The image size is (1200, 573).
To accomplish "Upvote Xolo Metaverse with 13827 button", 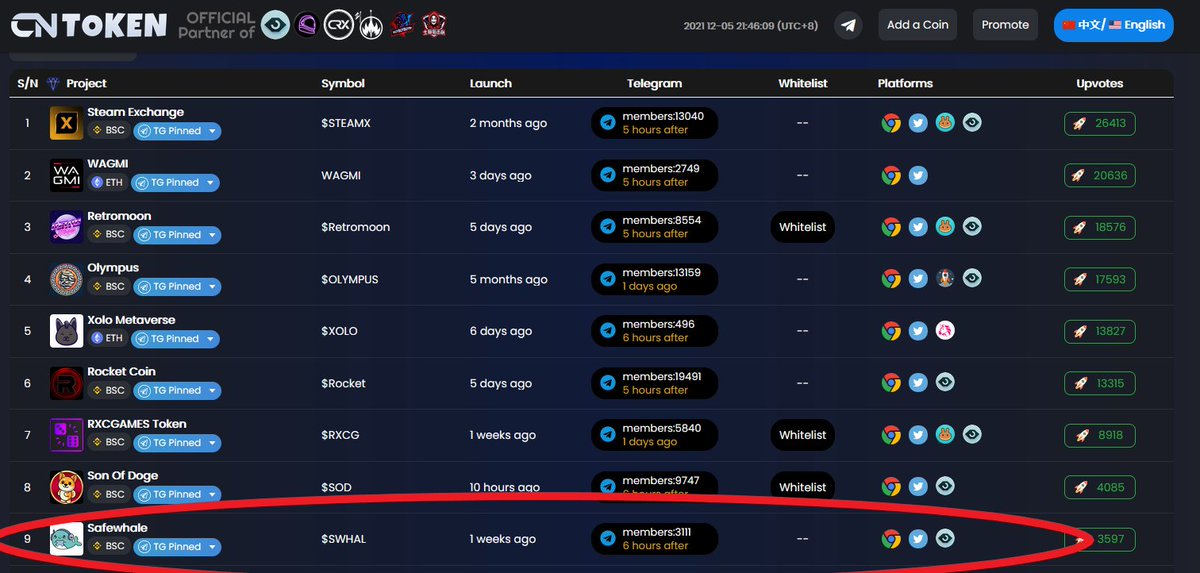I will click(x=1100, y=332).
